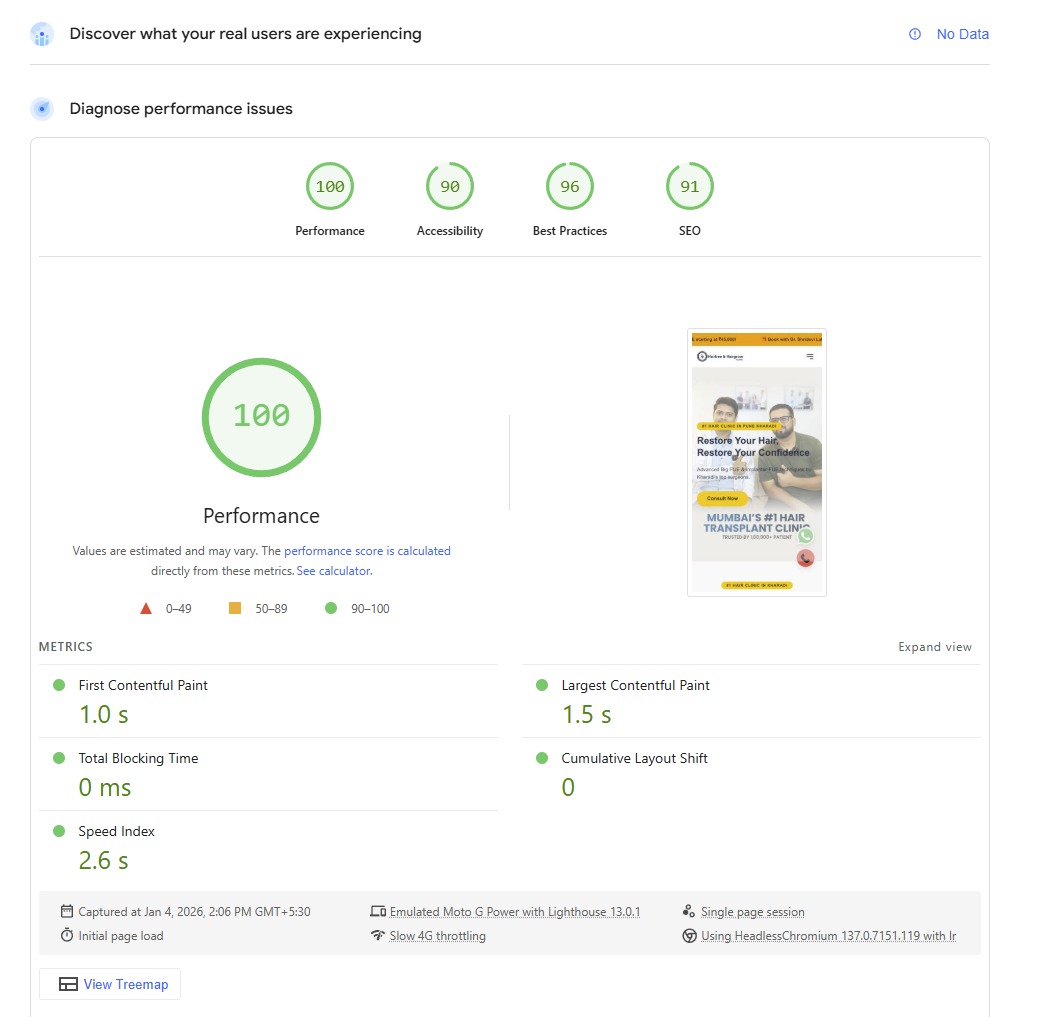1052x1017 pixels.
Task: Click the View Treemap button
Action: [x=110, y=984]
